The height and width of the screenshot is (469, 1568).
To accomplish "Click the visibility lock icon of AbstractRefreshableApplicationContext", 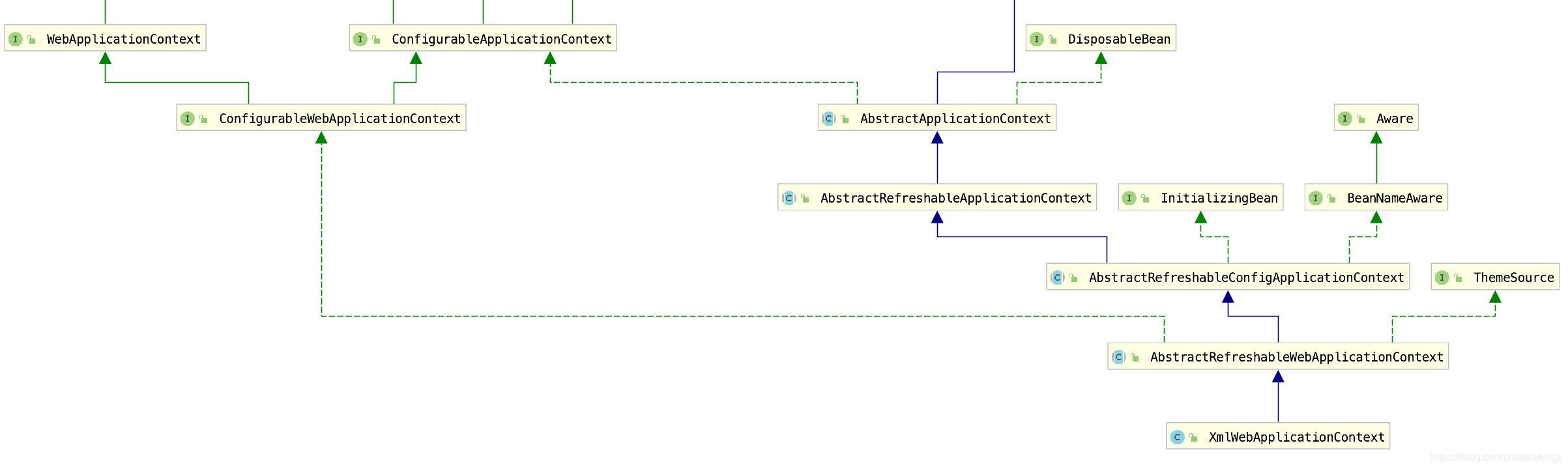I will [x=805, y=199].
